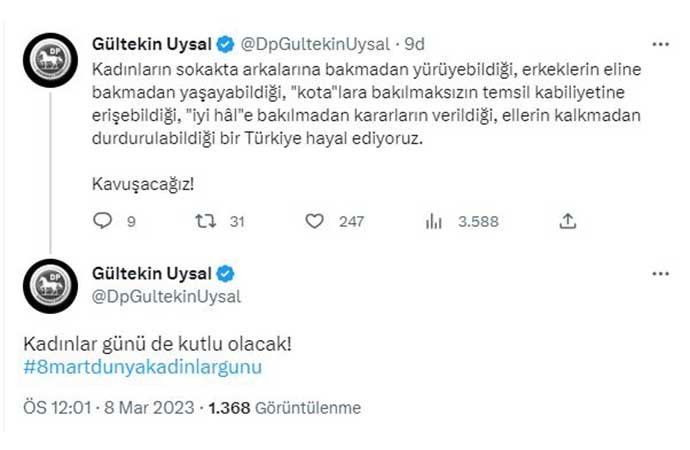Open hashtag #8martdunyakadinlargunu
Screen dimensions: 690x450
[142, 367]
